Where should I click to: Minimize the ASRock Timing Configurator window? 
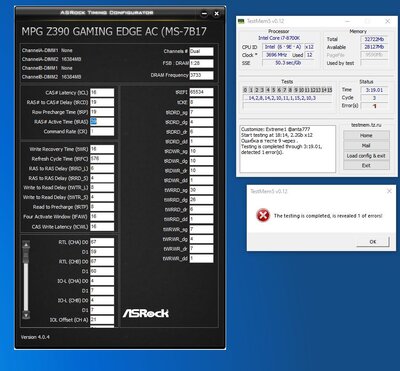[204, 14]
